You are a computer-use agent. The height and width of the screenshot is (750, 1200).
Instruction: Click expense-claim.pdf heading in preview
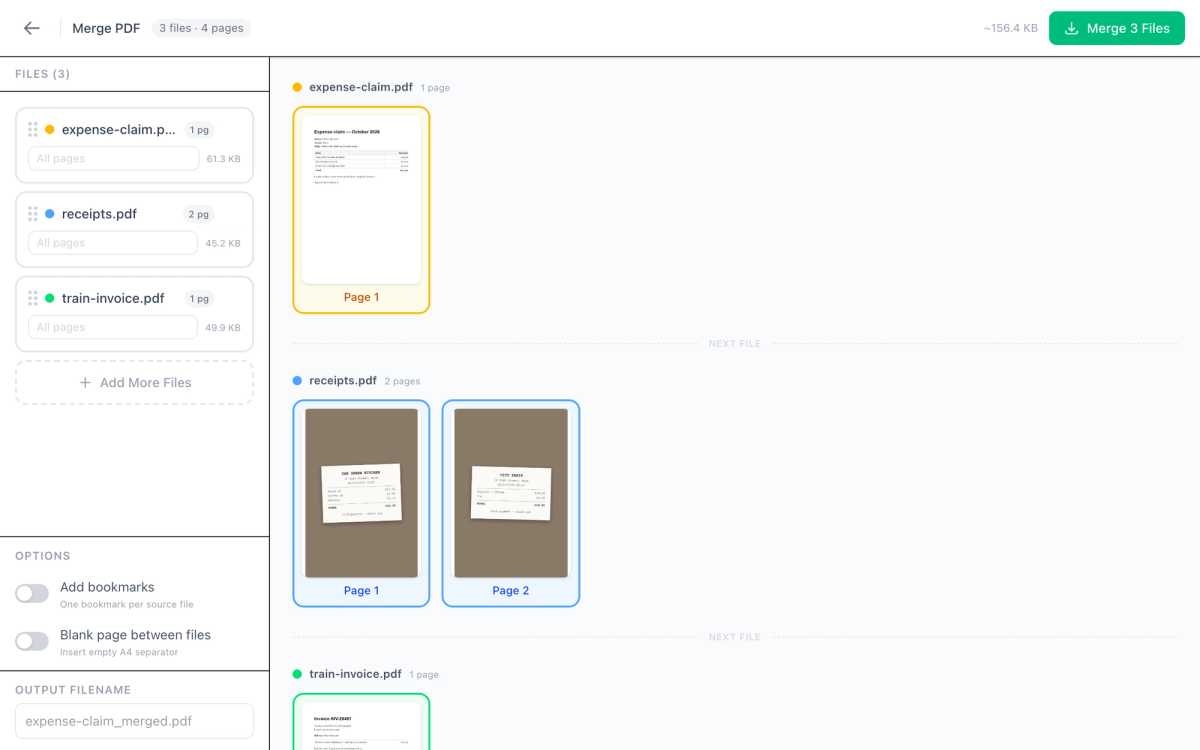(x=361, y=87)
